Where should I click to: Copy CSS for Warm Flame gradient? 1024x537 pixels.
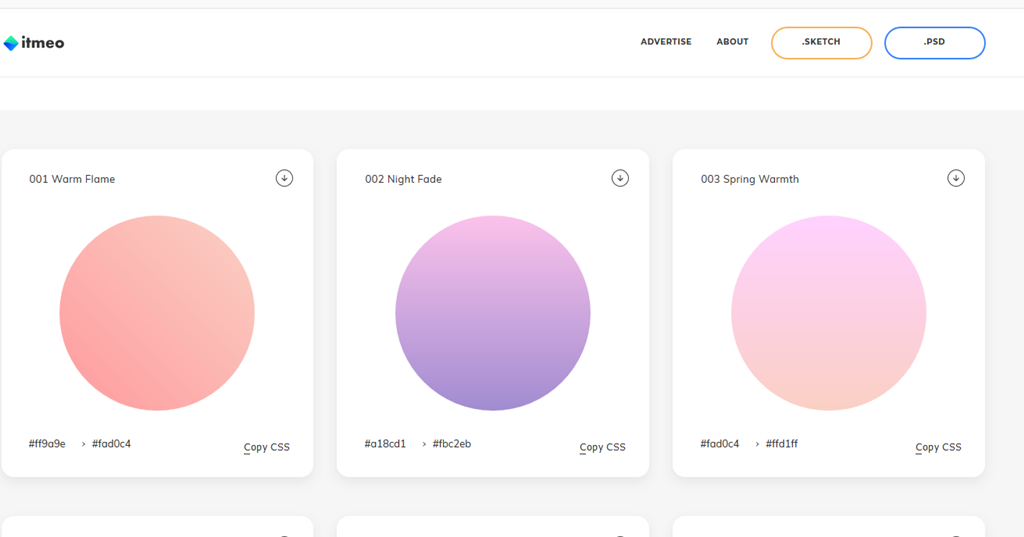point(267,447)
